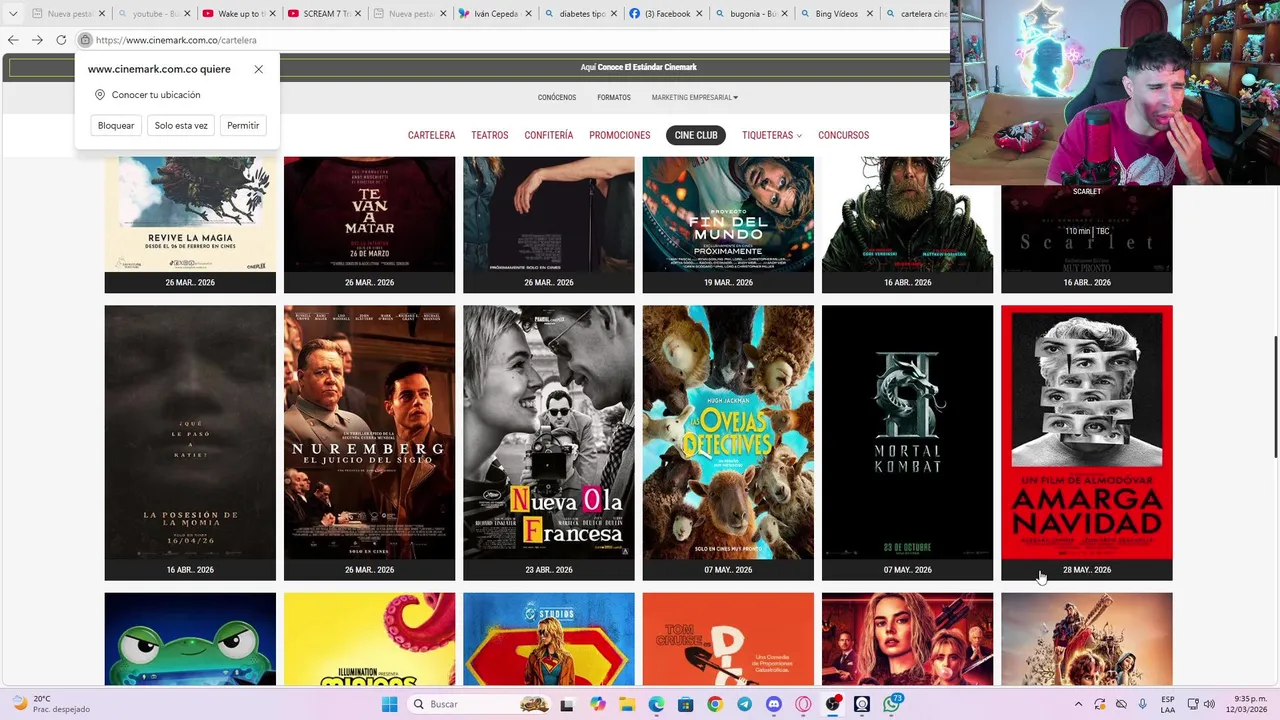Expand the MARKETING EMPRESARIAL dropdown

(695, 98)
